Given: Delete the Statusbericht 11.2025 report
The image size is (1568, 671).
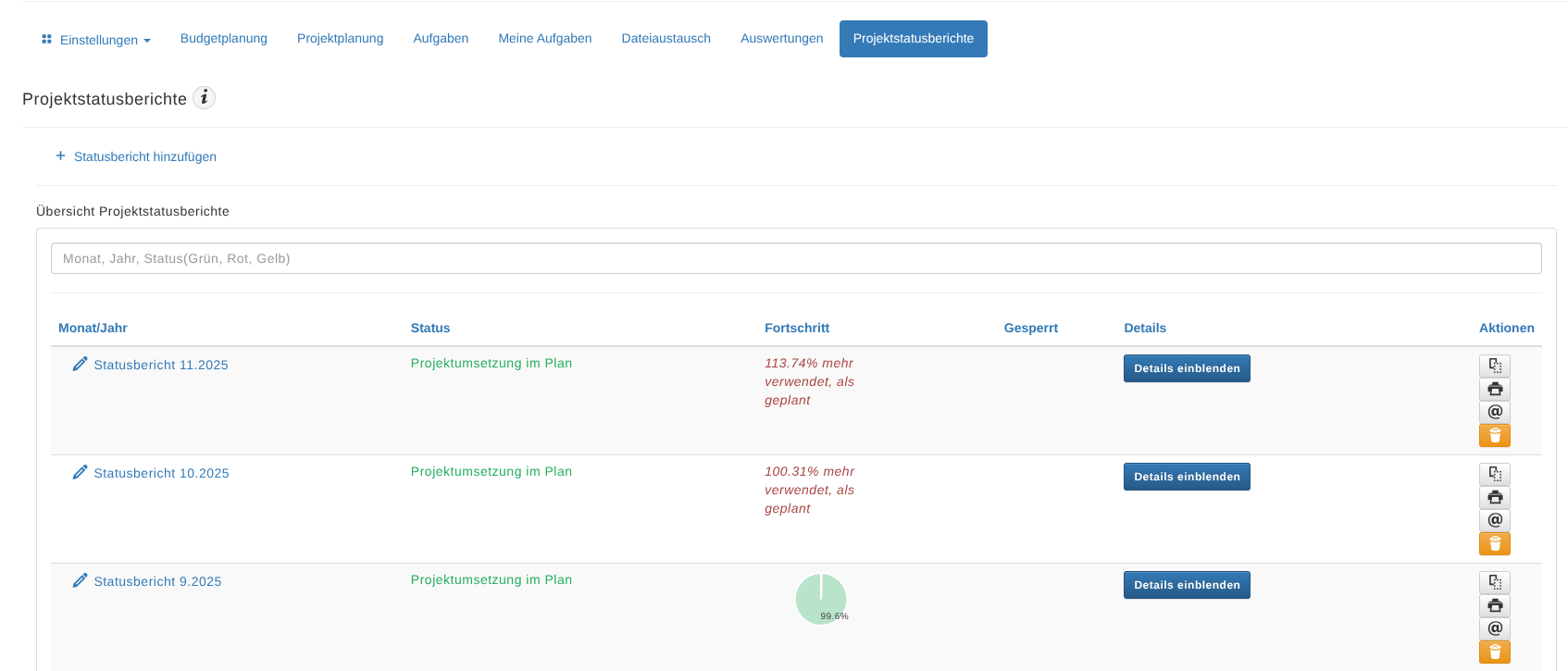Looking at the screenshot, I should pos(1494,435).
